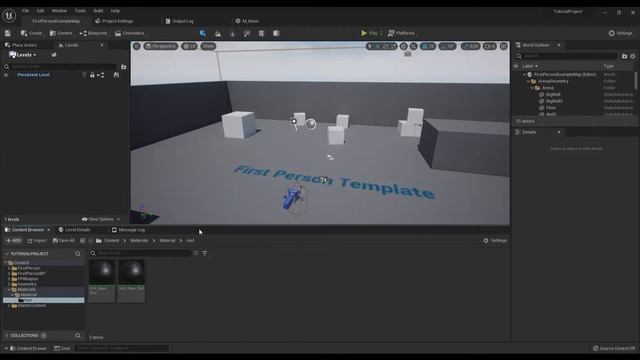Image resolution: width=640 pixels, height=360 pixels.
Task: Open the Edit menu
Action: 40,11
